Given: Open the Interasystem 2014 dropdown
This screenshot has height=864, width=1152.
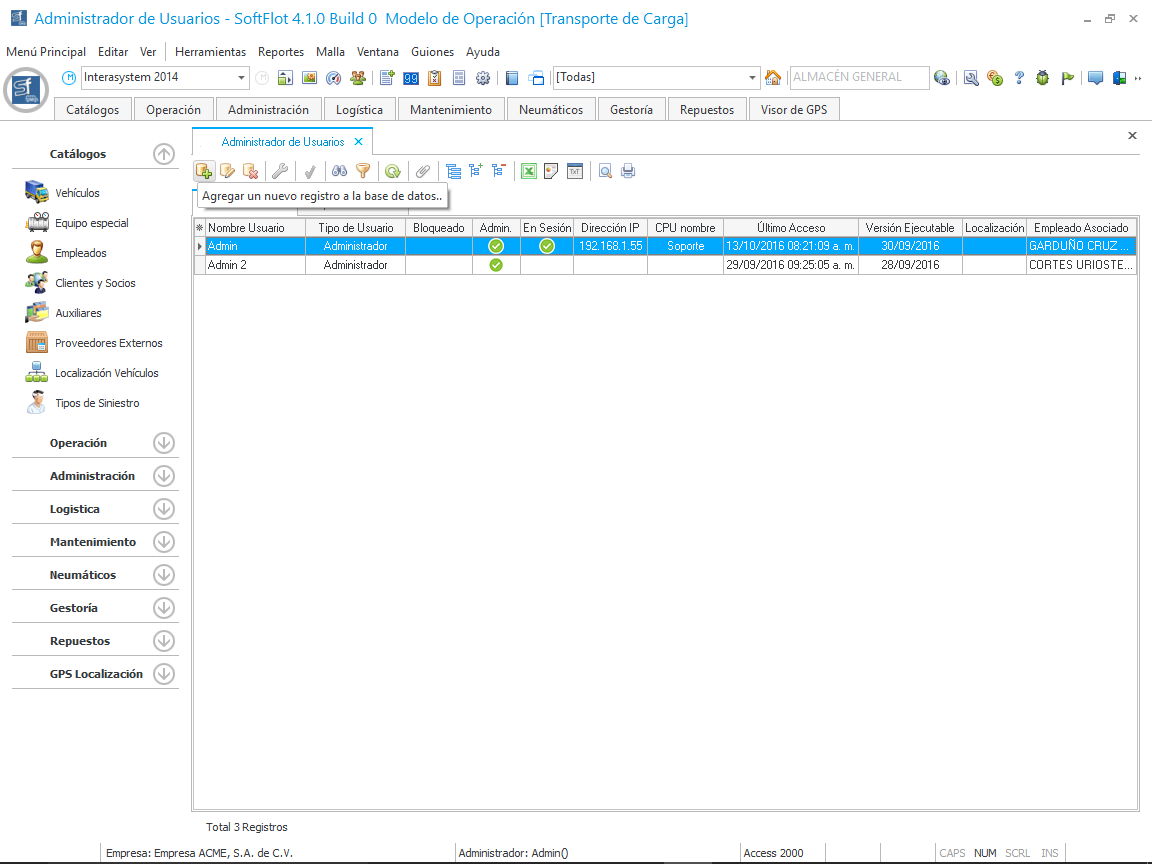Looking at the screenshot, I should (242, 78).
